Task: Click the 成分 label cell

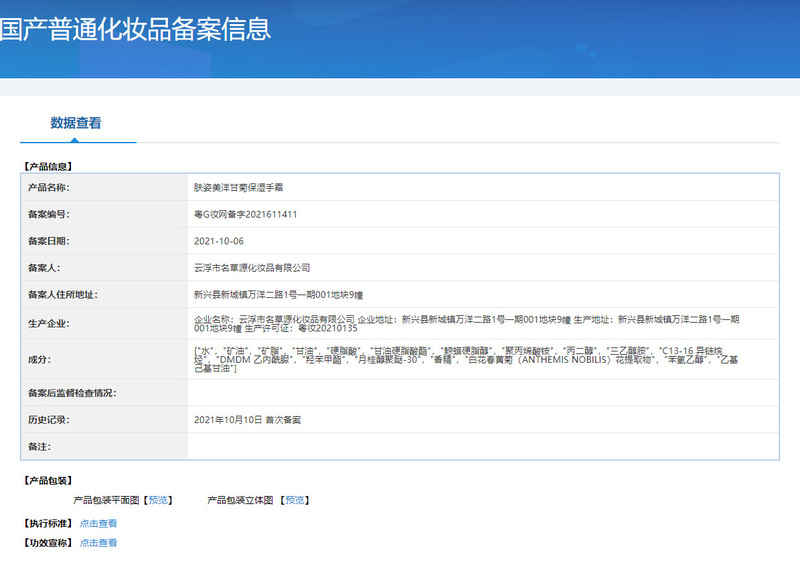Action: [104, 359]
